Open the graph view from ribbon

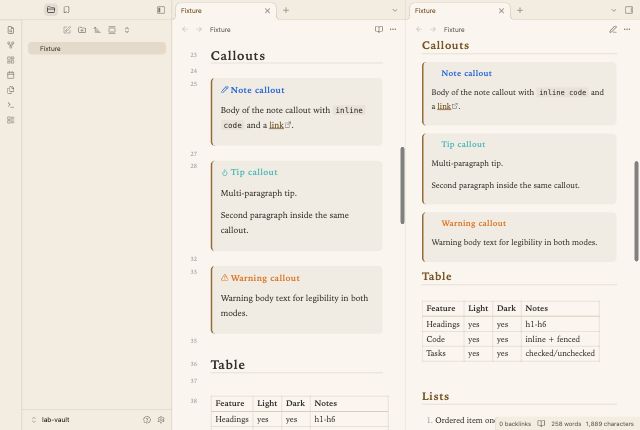pos(11,45)
